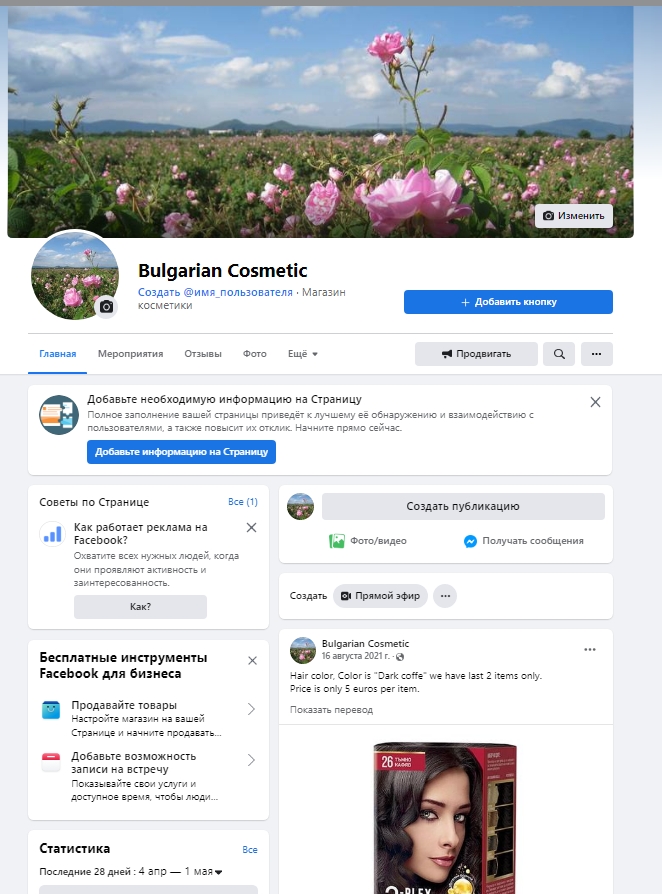Close the Бесплатные инструменты panel
Viewport: 662px width, 894px height.
[251, 661]
